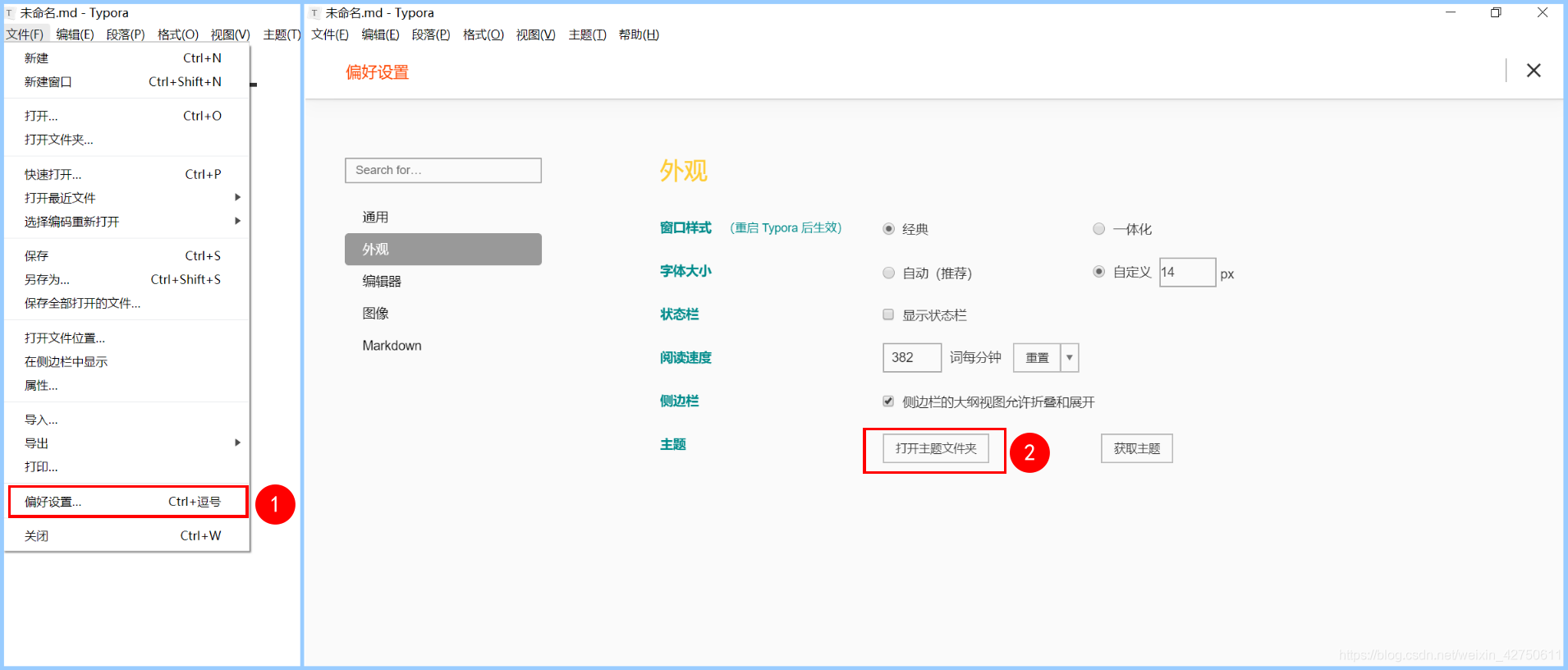Viewport: 1568px width, 670px height.
Task: Switch to 图像 preferences category
Action: point(443,313)
